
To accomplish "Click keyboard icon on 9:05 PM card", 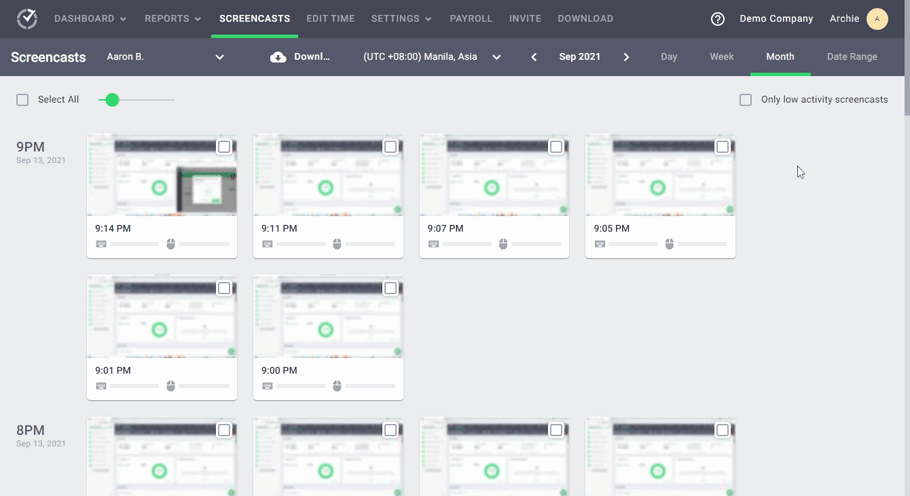I will pyautogui.click(x=600, y=244).
